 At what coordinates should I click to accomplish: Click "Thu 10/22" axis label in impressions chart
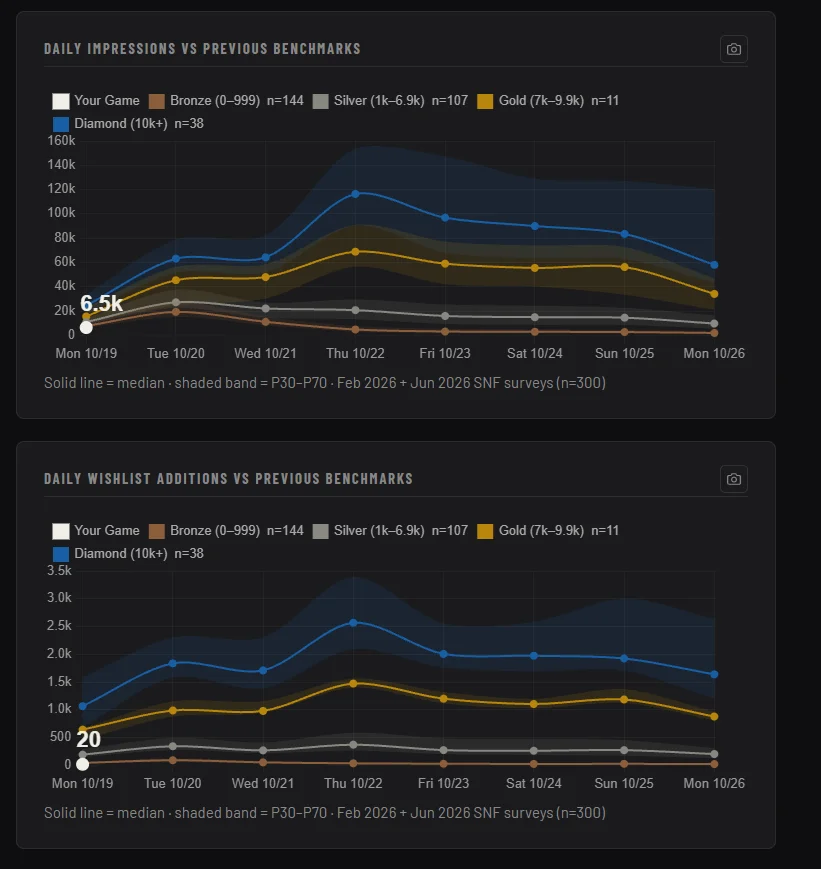(355, 354)
